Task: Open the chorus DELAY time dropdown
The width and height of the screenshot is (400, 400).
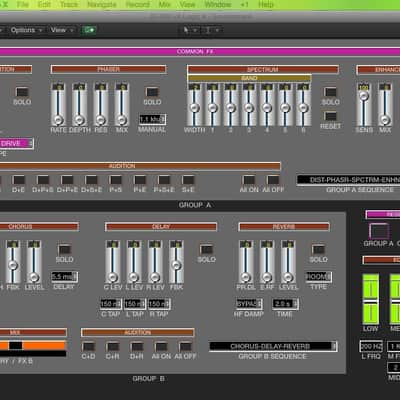Action: [x=65, y=277]
